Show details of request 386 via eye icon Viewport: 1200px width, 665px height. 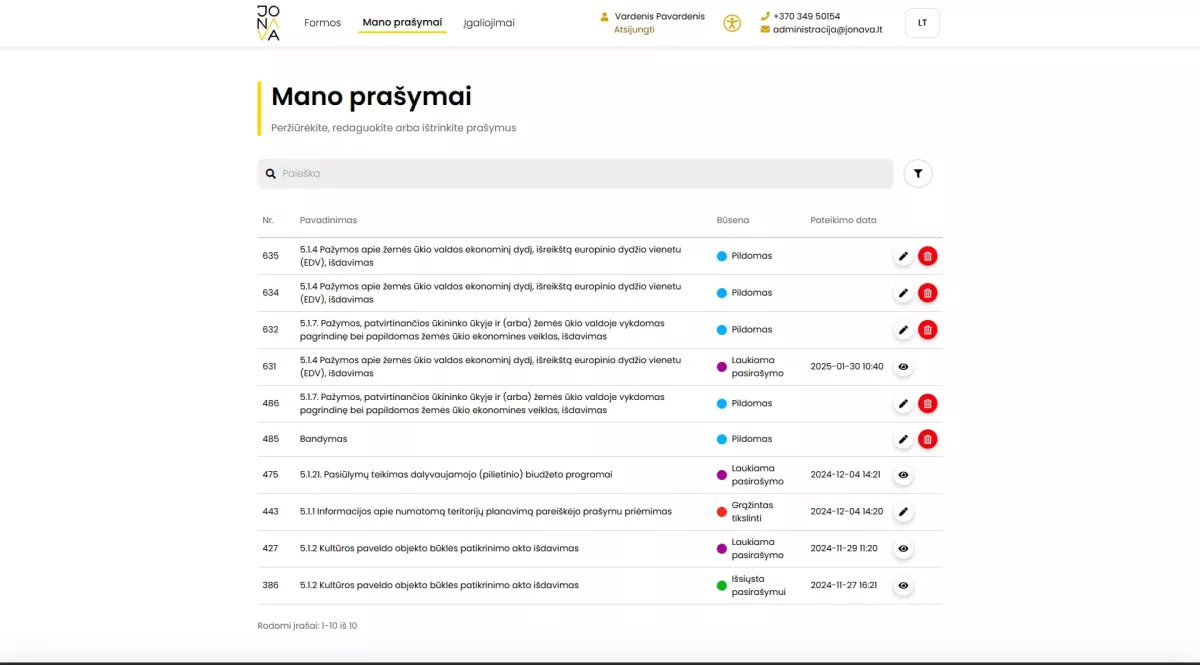click(903, 585)
